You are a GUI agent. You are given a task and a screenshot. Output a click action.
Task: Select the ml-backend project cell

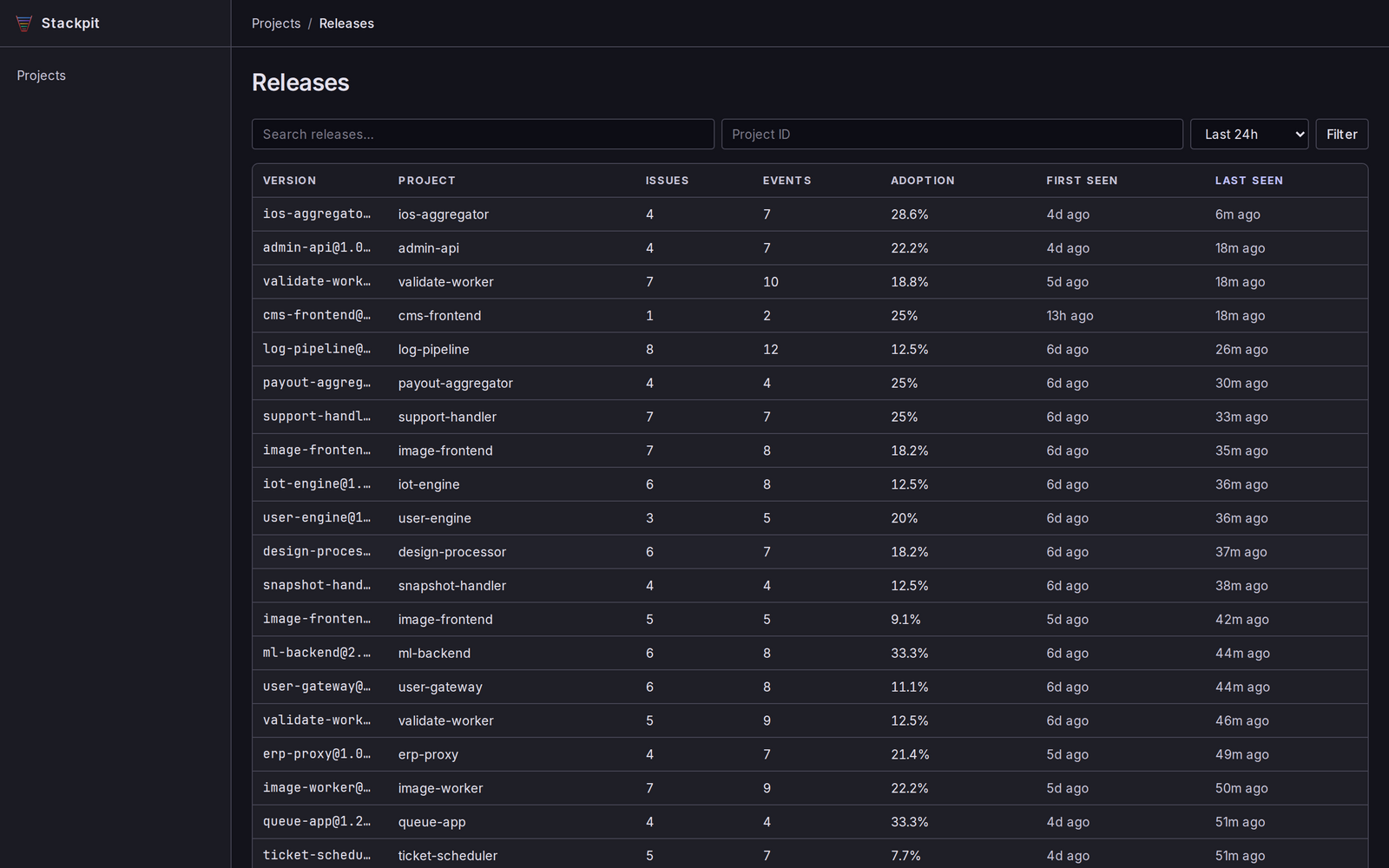(434, 654)
